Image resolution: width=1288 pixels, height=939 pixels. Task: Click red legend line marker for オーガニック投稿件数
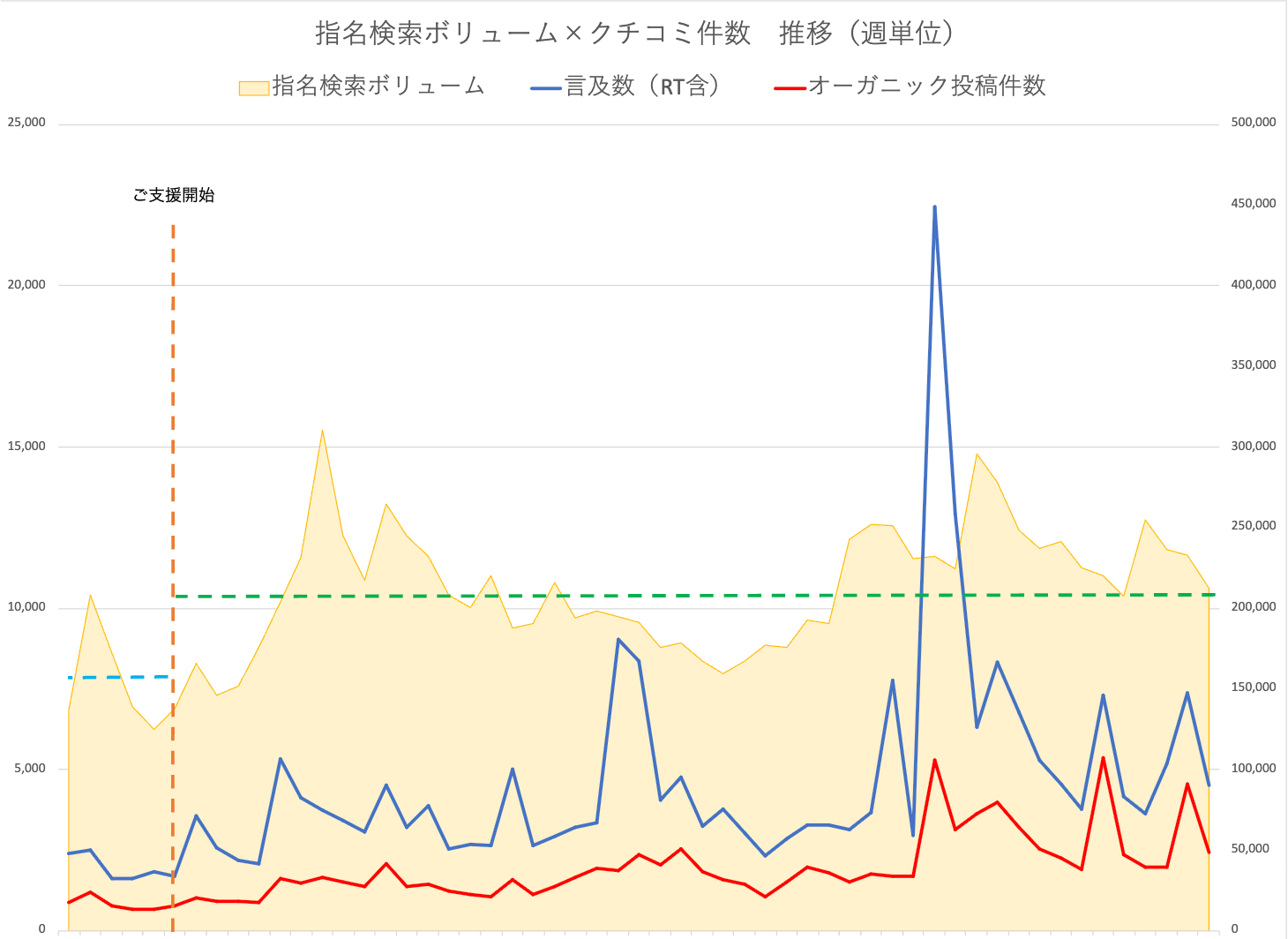[x=790, y=87]
